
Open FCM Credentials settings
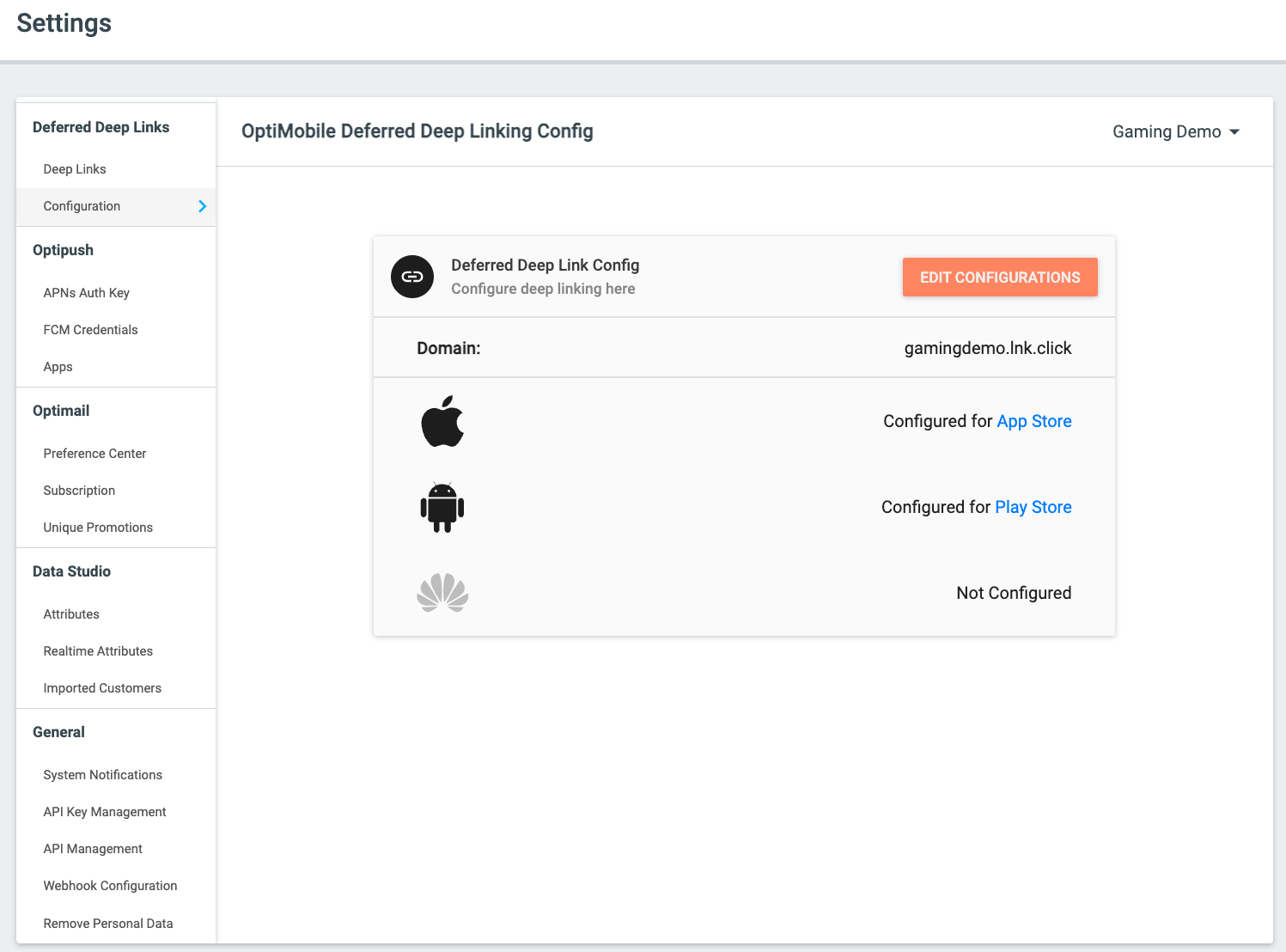(x=91, y=330)
